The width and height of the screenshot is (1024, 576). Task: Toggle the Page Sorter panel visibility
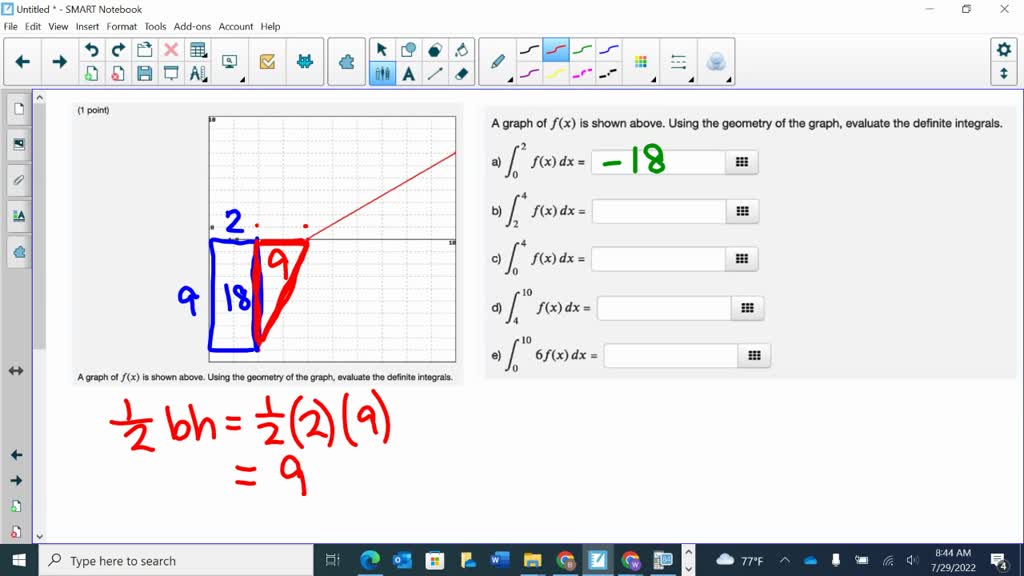click(17, 107)
